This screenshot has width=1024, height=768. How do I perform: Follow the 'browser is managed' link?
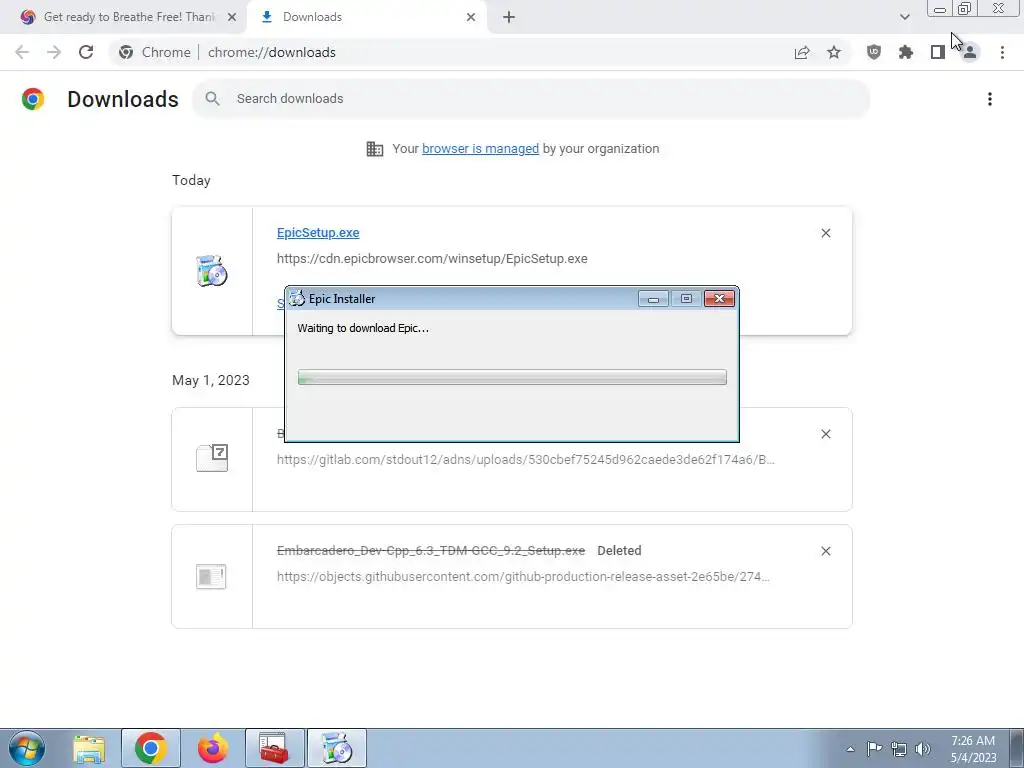coord(481,148)
